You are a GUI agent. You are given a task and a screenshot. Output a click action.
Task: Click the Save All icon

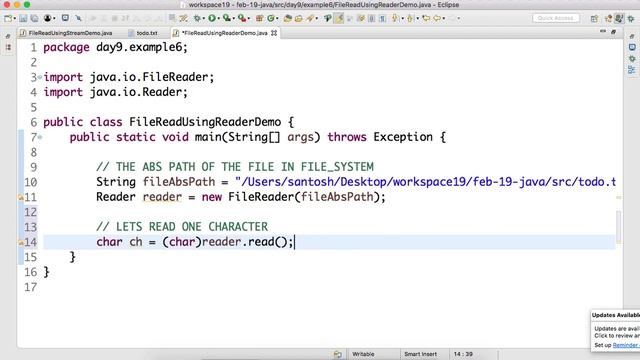(x=34, y=18)
